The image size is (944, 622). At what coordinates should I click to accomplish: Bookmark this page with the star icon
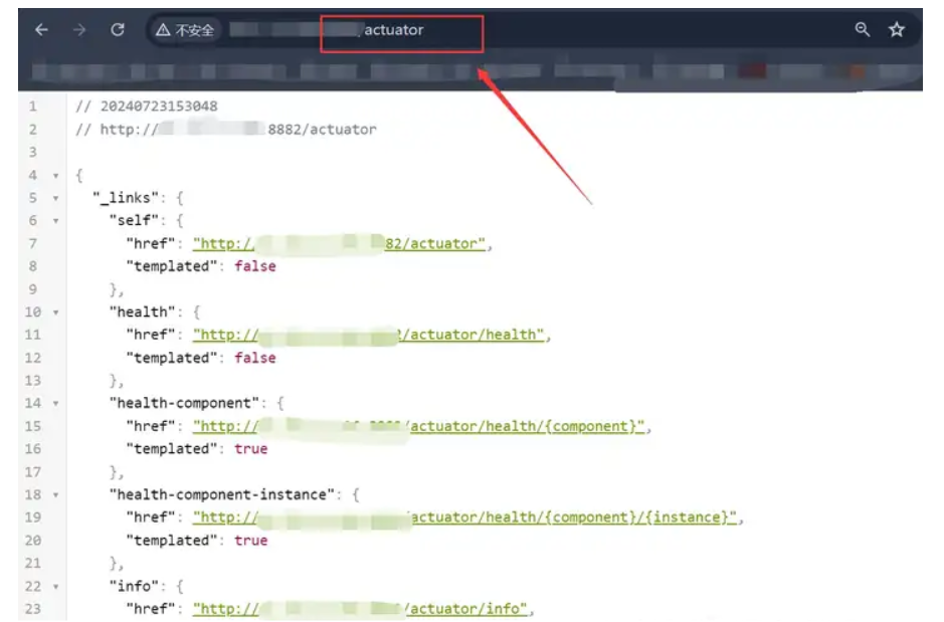896,29
